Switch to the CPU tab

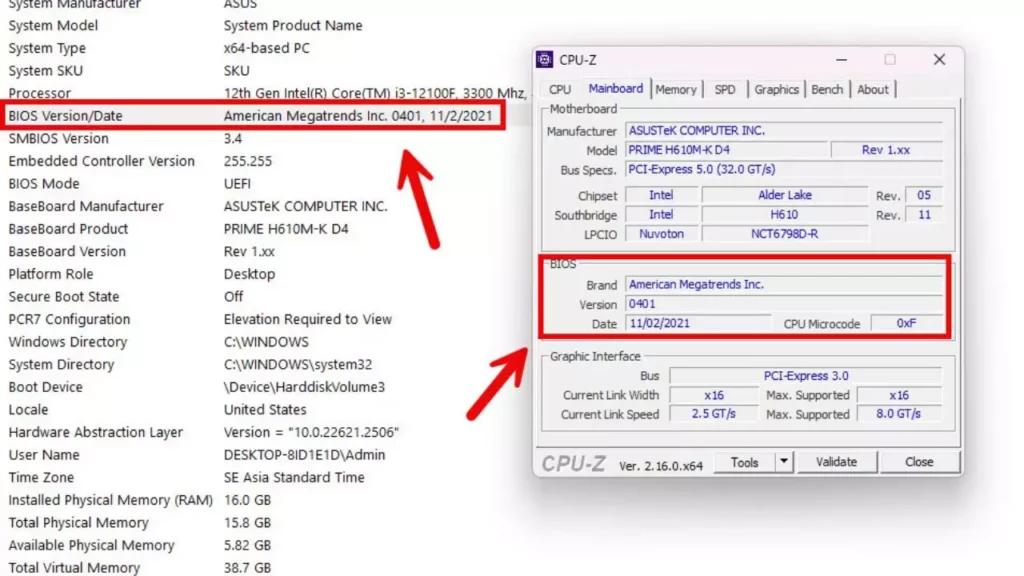560,90
